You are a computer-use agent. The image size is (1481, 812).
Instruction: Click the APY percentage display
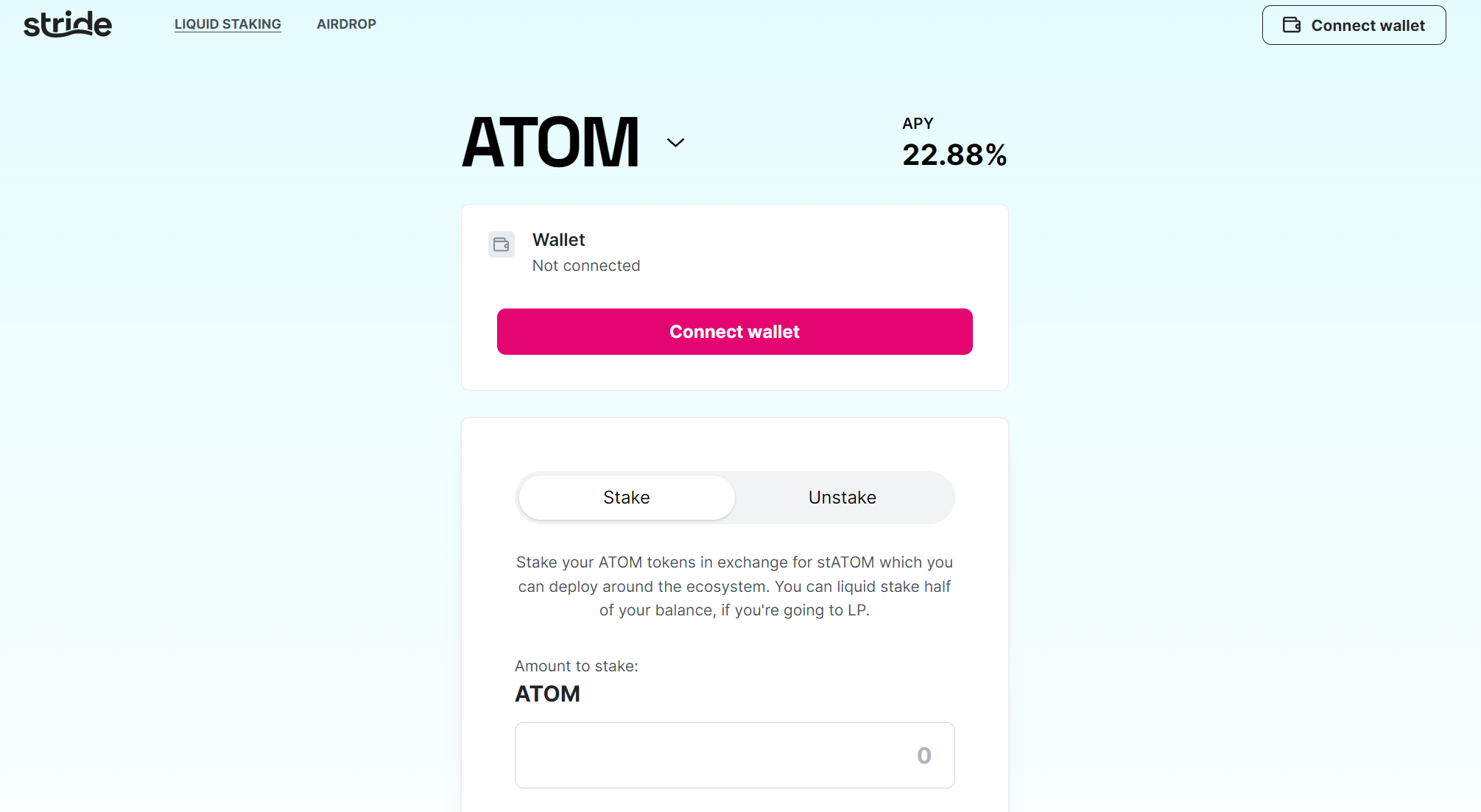952,154
